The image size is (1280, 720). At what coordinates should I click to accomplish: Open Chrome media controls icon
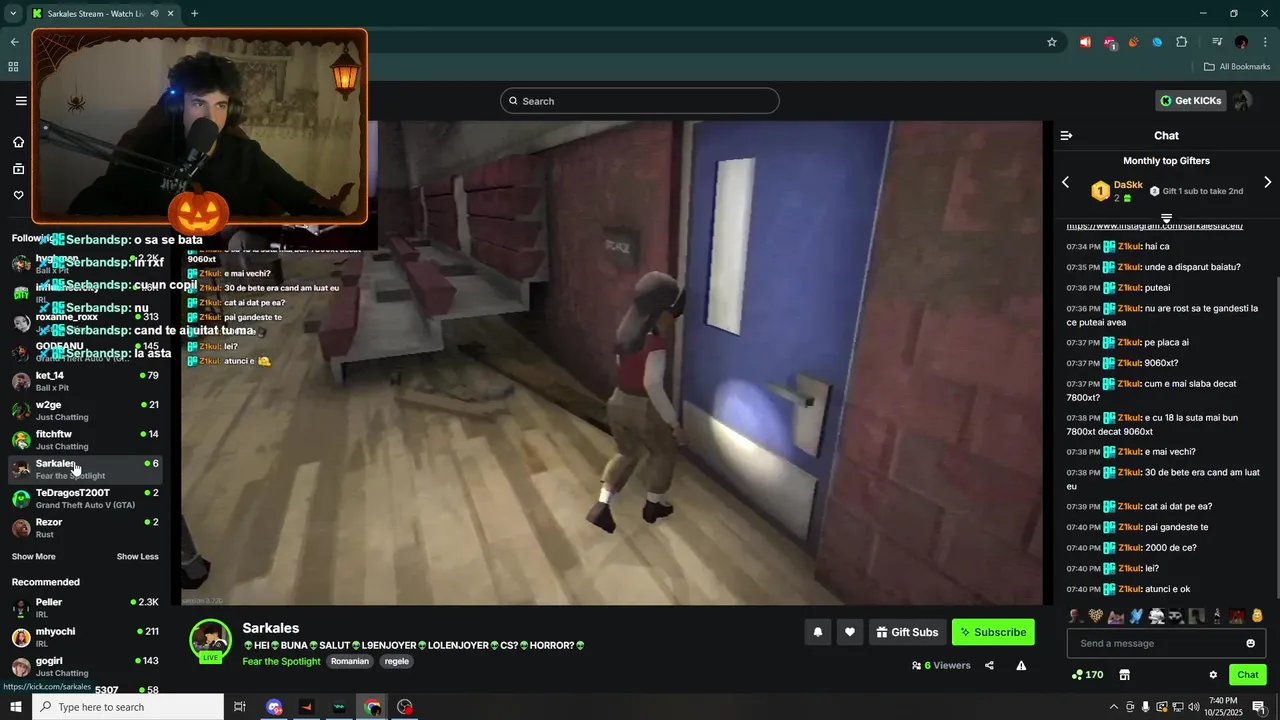click(1217, 42)
